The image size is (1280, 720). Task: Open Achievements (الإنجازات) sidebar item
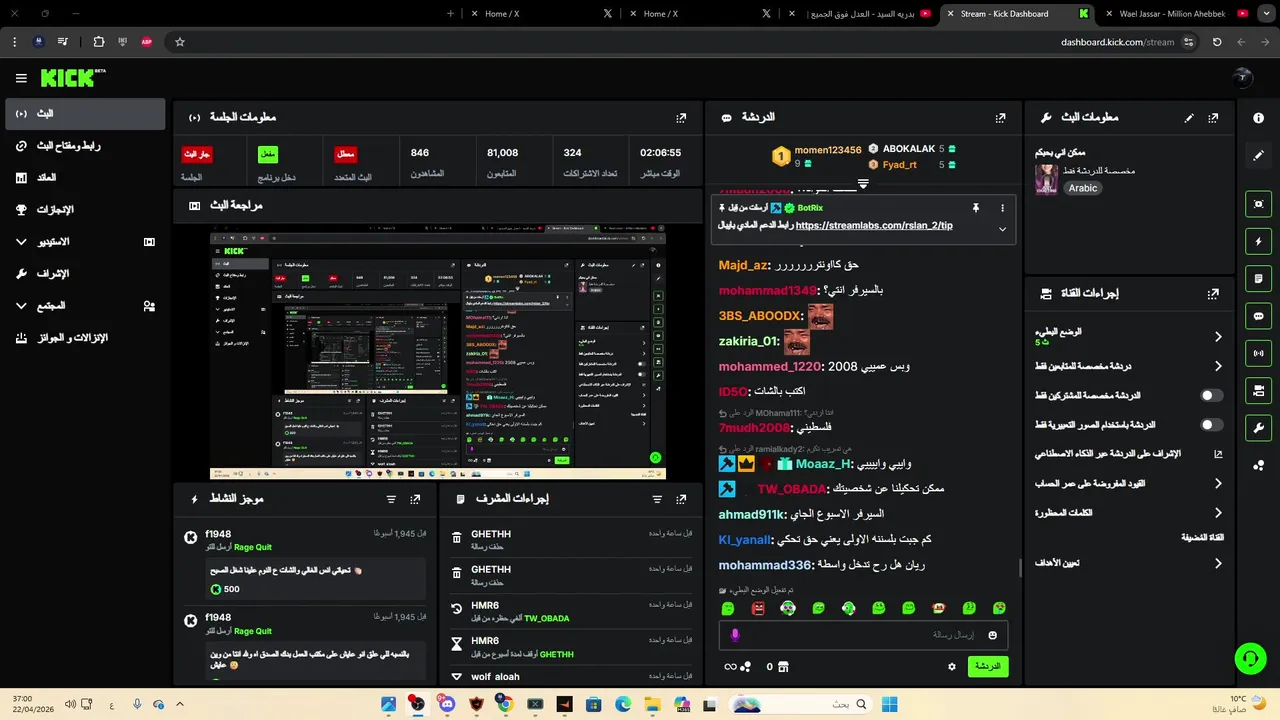pyautogui.click(x=85, y=210)
